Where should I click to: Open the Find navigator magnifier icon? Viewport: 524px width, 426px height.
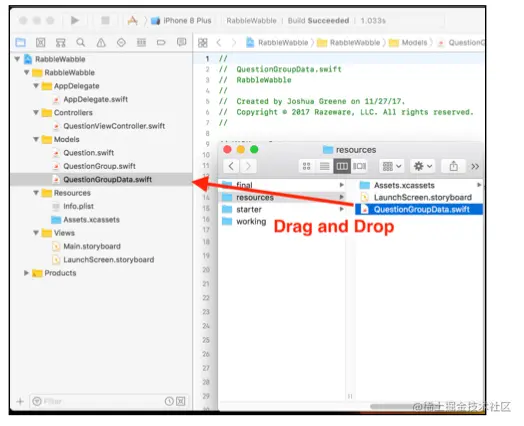tap(81, 42)
